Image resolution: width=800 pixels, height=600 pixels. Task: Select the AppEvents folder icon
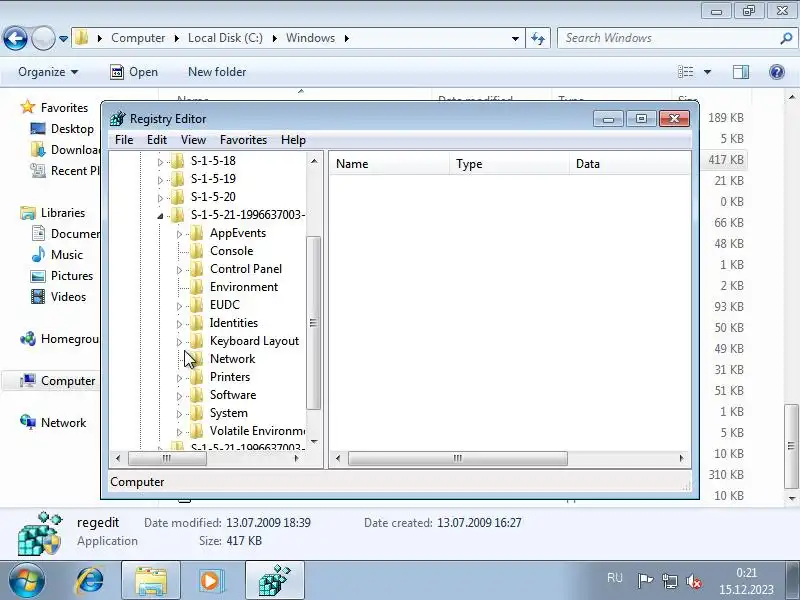(196, 233)
